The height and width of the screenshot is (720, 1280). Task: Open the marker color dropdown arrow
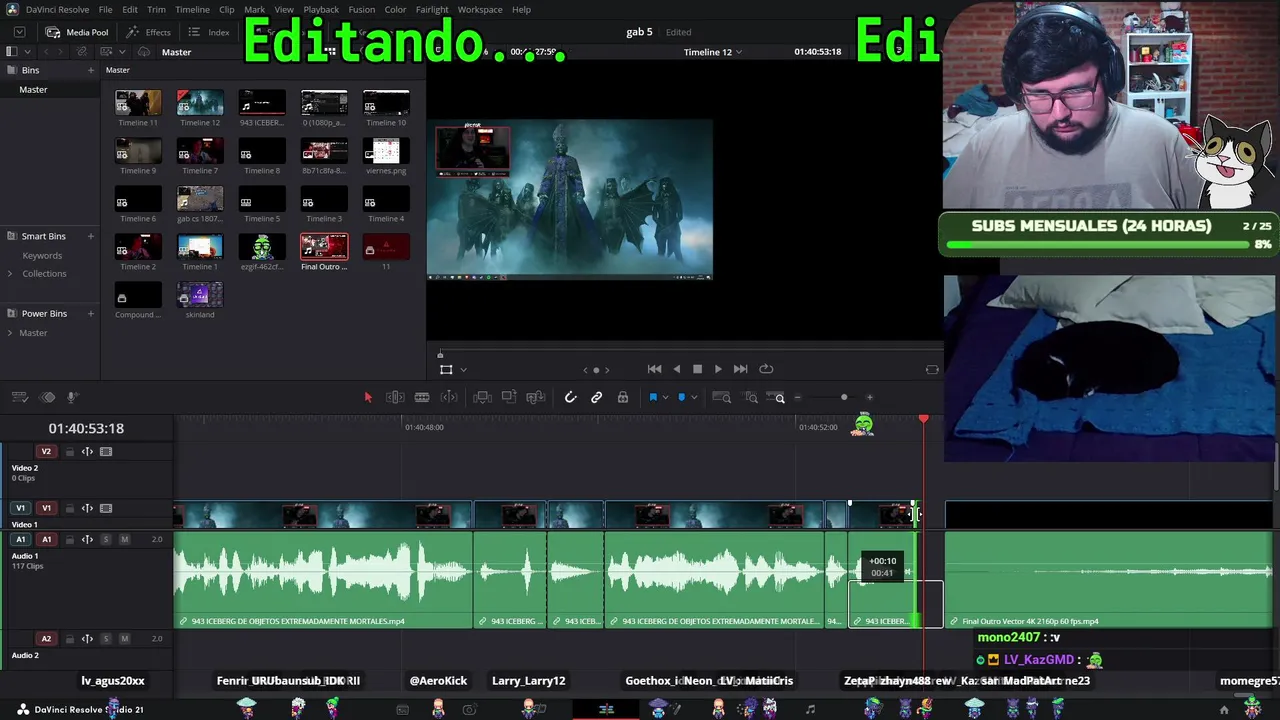point(694,398)
